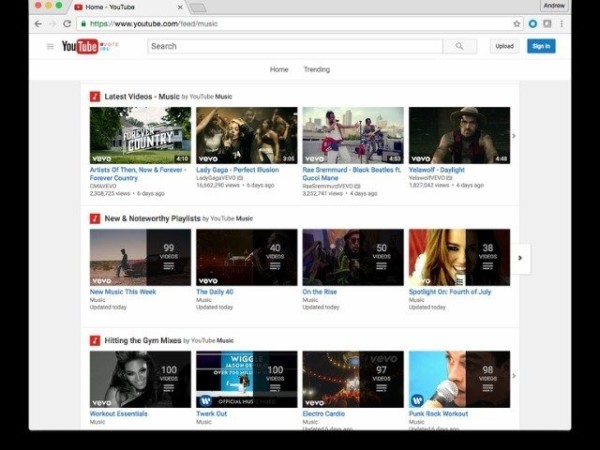600x450 pixels.
Task: Focus the YouTube Search field
Action: pos(295,46)
